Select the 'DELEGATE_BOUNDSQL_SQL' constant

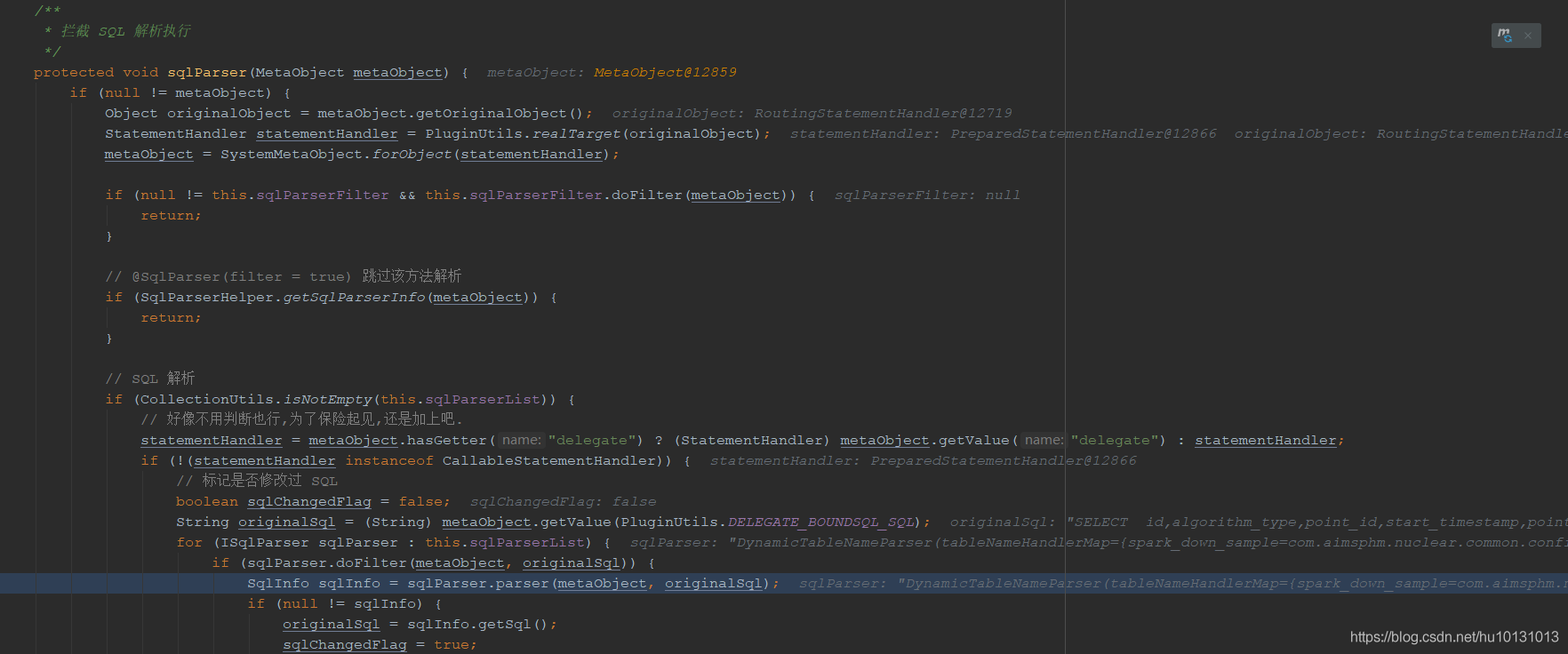(820, 522)
